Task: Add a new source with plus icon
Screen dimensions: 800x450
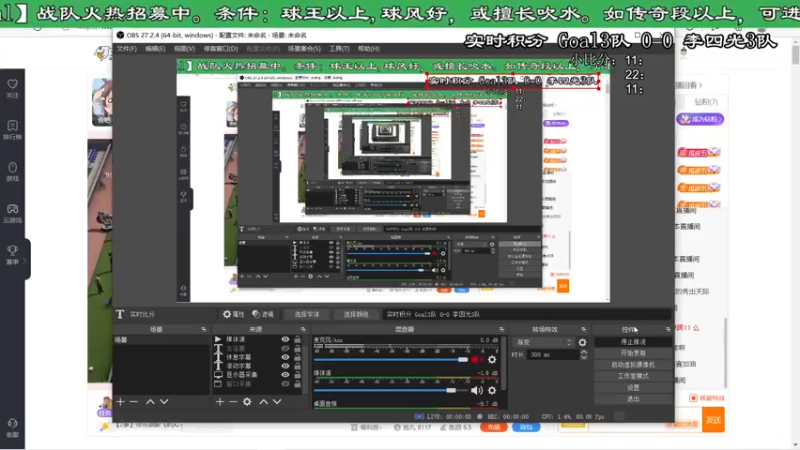Action: [x=220, y=402]
